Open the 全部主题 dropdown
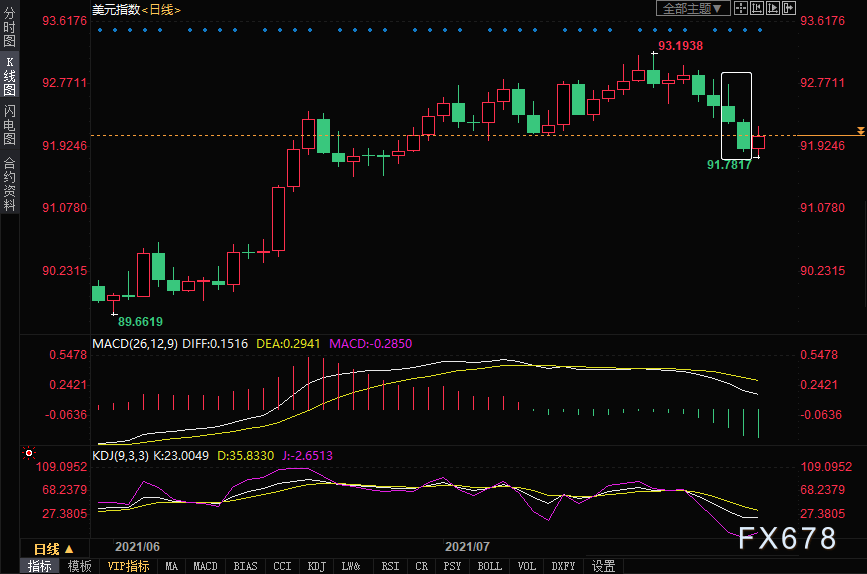The height and width of the screenshot is (574, 867). coord(693,8)
